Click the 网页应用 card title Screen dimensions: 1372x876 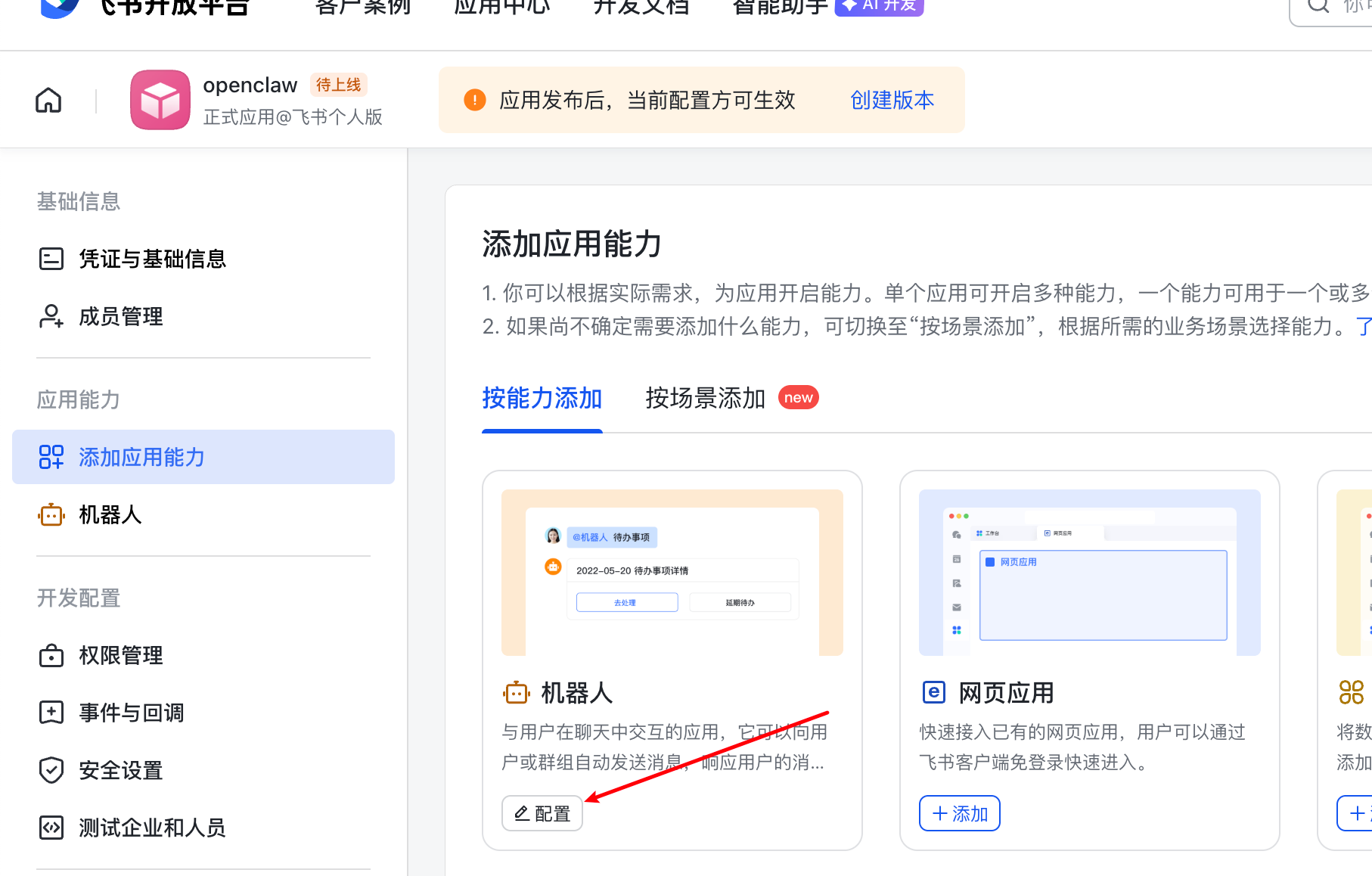click(x=1006, y=693)
